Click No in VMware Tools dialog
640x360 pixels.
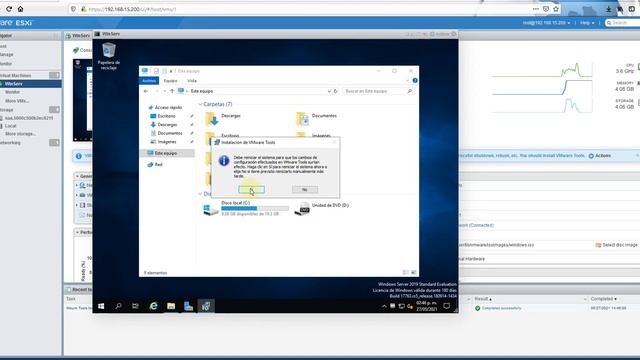coord(305,189)
